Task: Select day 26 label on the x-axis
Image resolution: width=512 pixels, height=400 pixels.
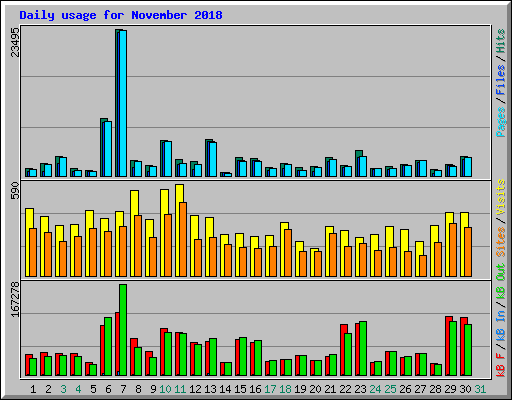Action: [405, 389]
